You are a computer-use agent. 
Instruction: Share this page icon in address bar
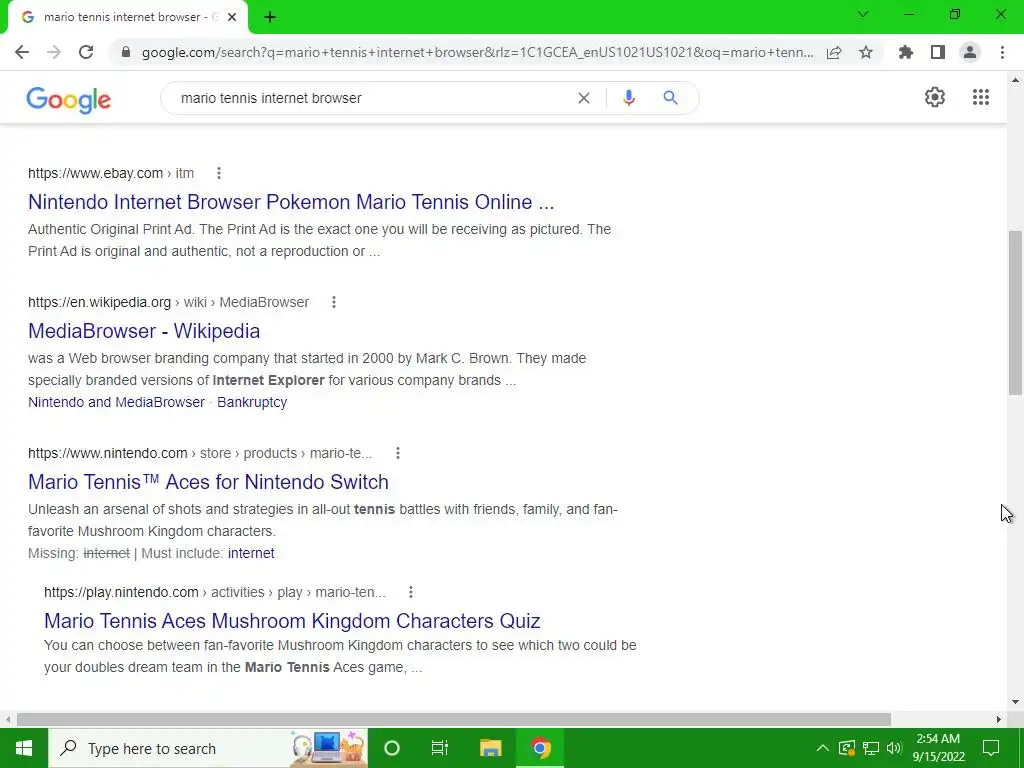[834, 52]
